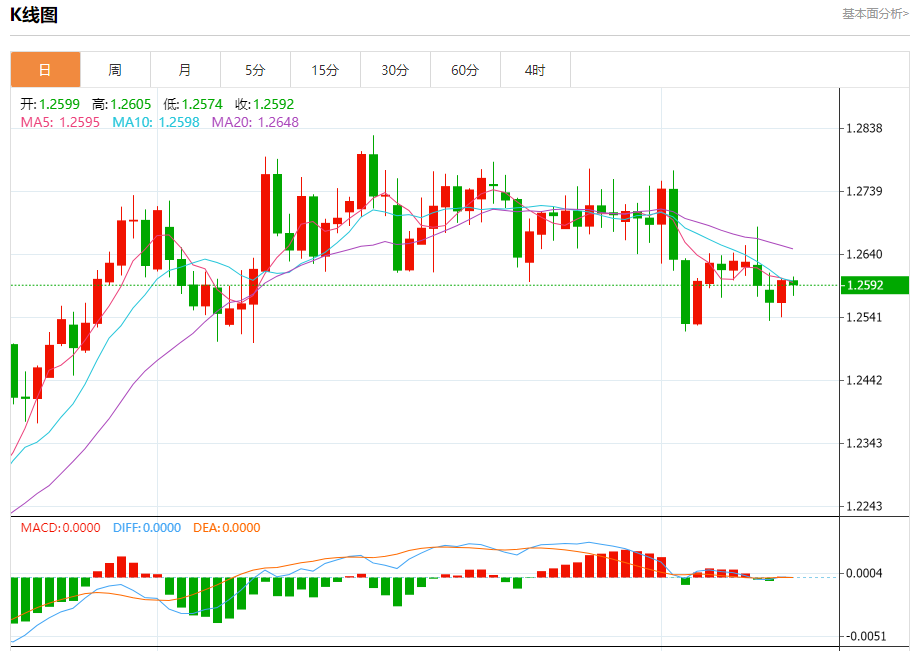Click the MA10: 1.2598 indicator label
Viewport: 918px width, 651px height.
[x=156, y=122]
